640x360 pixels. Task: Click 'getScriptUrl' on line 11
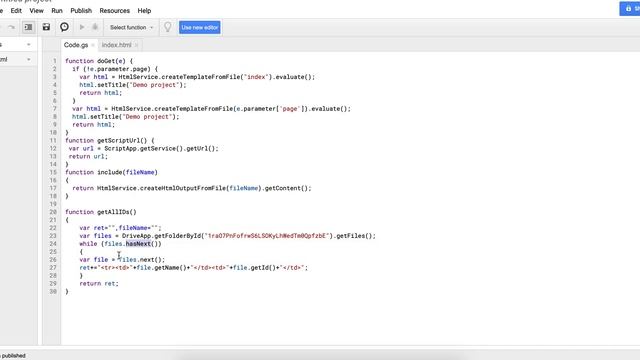click(118, 140)
